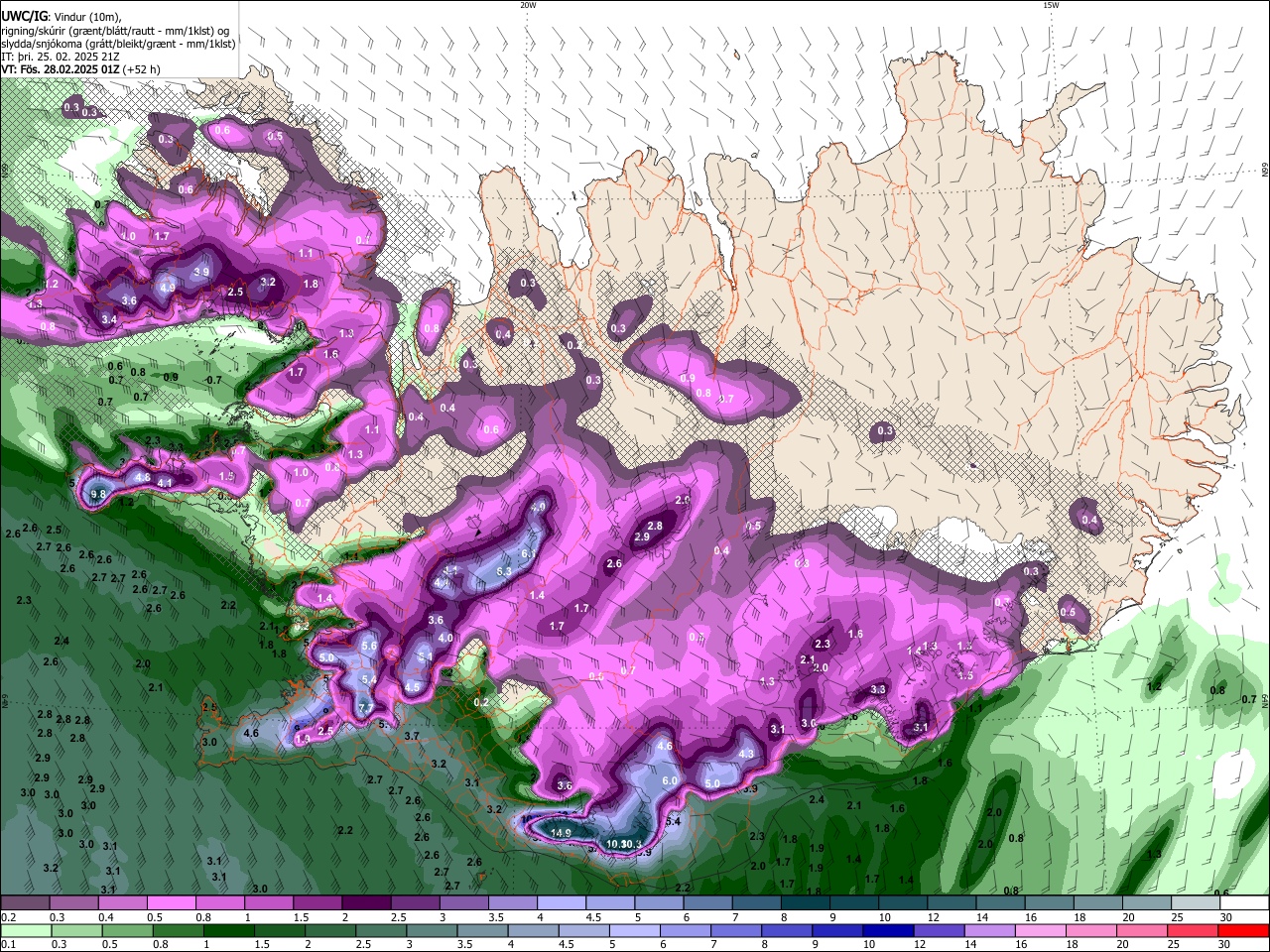Click the '0.1' label in the rain legend

[8, 944]
